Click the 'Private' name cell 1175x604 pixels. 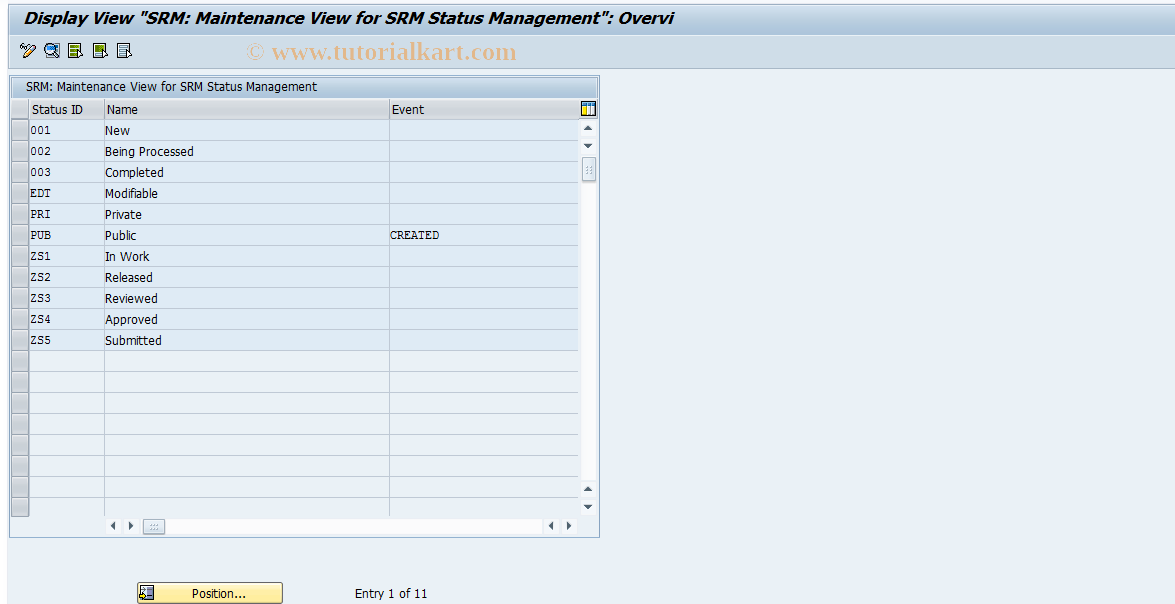point(247,214)
